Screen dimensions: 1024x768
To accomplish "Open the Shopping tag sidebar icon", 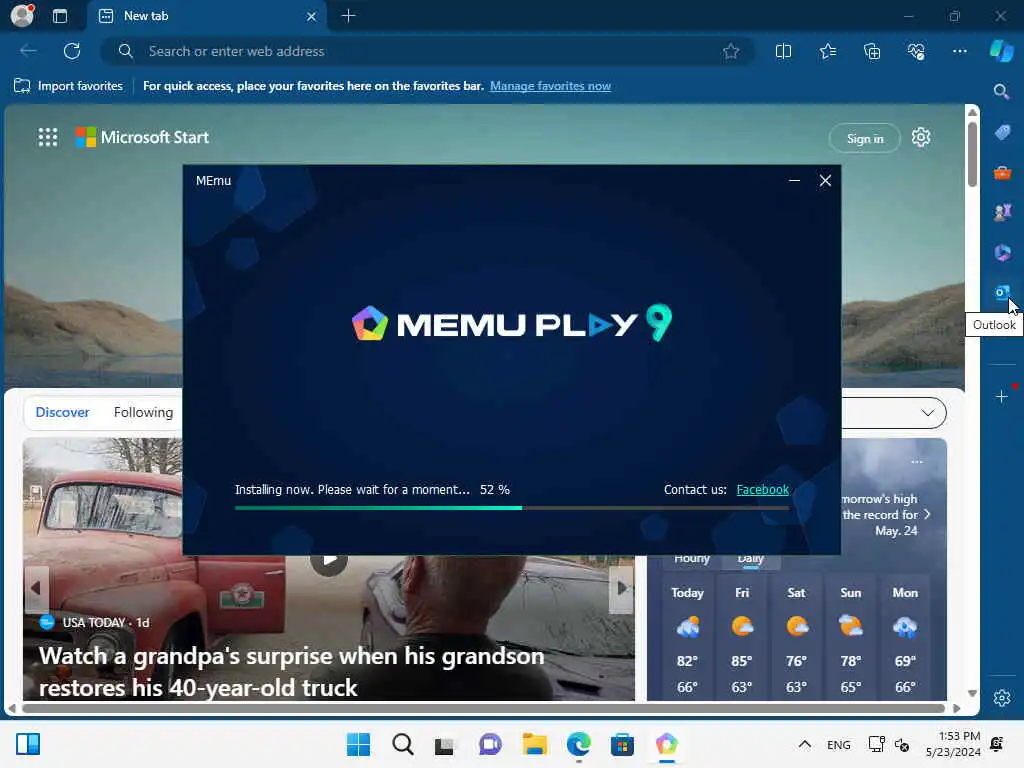I will coord(1002,133).
